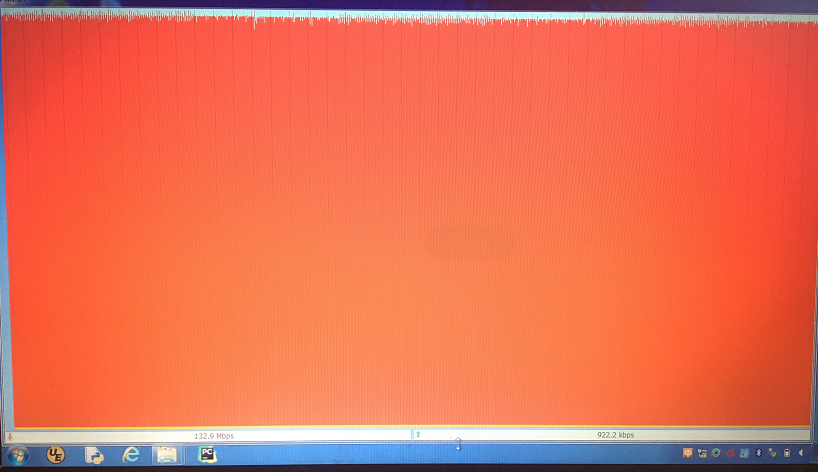Click the light blue square tray icon
The height and width of the screenshot is (472, 818).
tap(745, 453)
